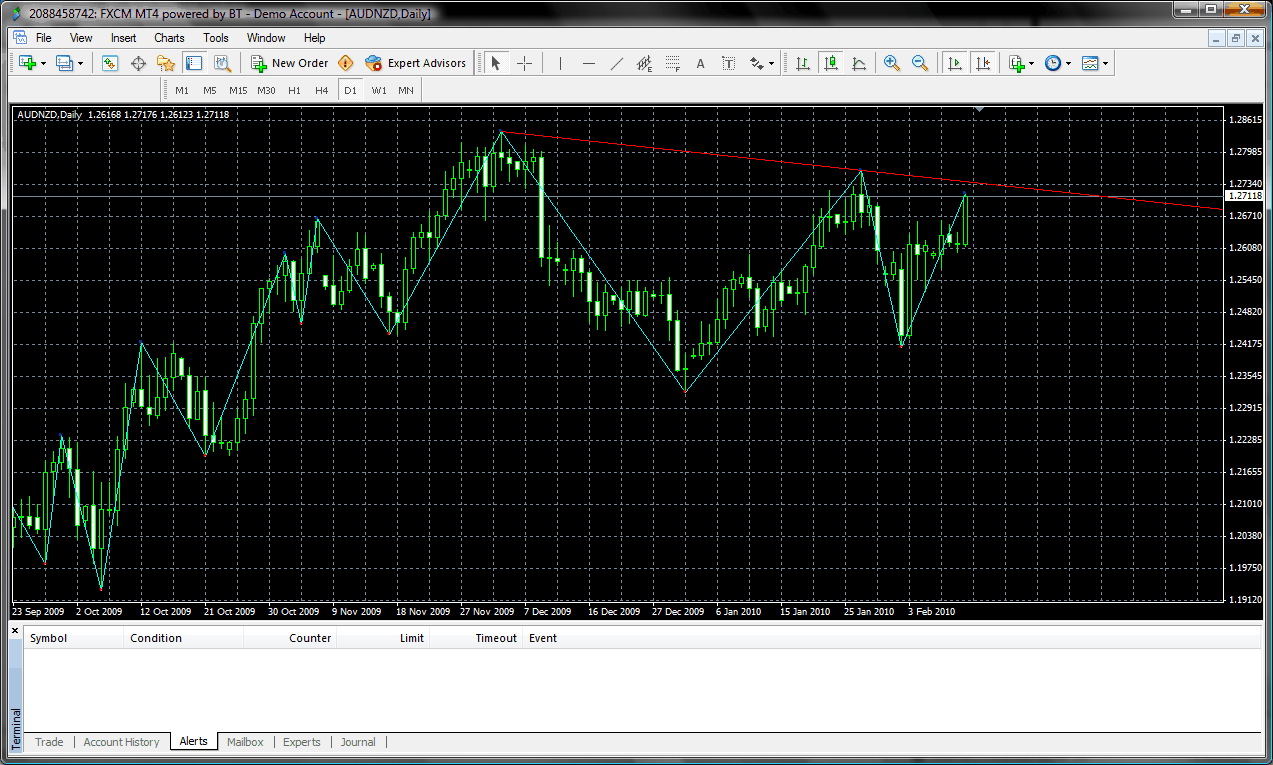Click the Symbol column header

(48, 638)
